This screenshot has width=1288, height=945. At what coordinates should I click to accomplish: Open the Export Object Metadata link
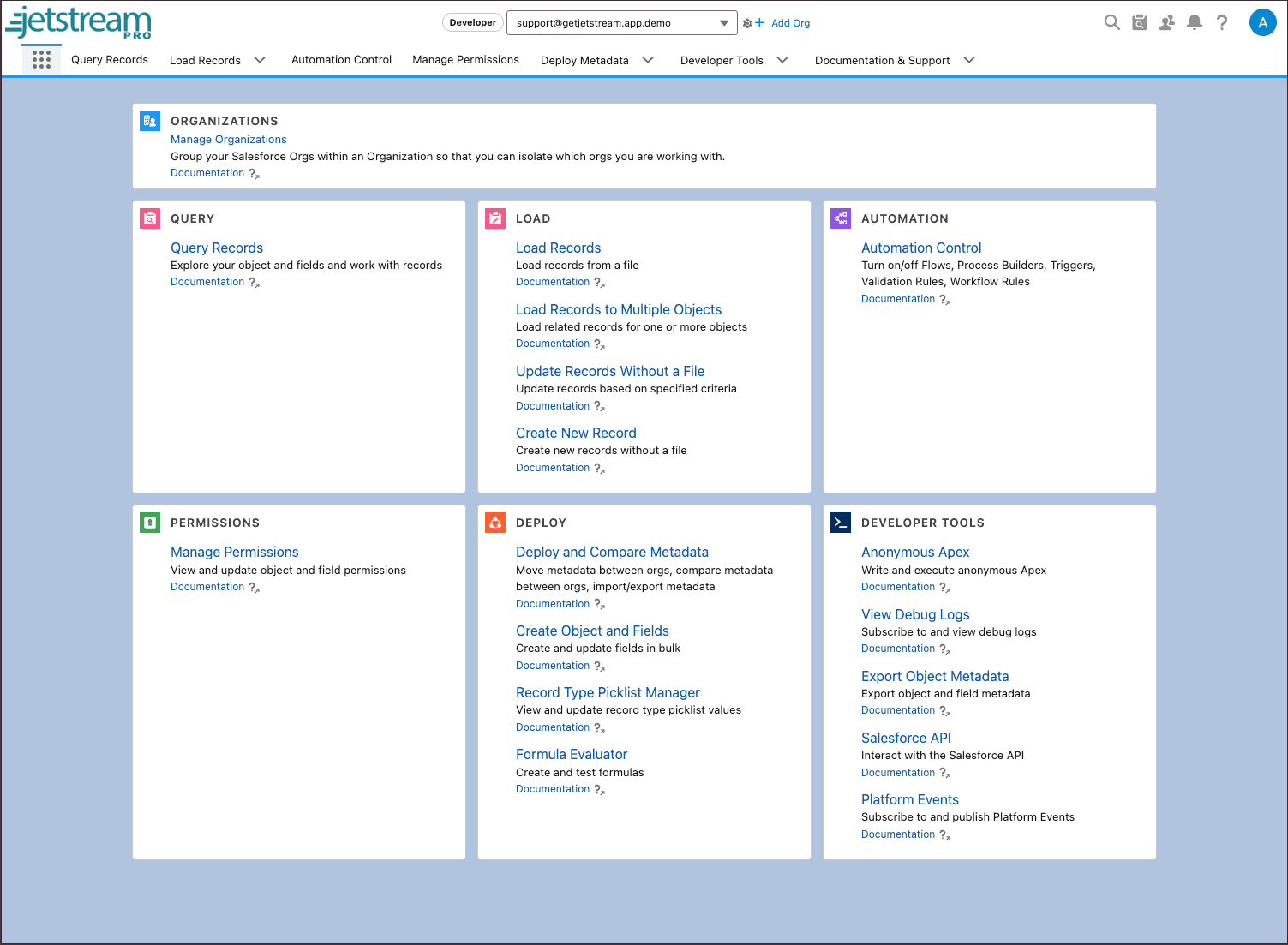click(x=935, y=676)
